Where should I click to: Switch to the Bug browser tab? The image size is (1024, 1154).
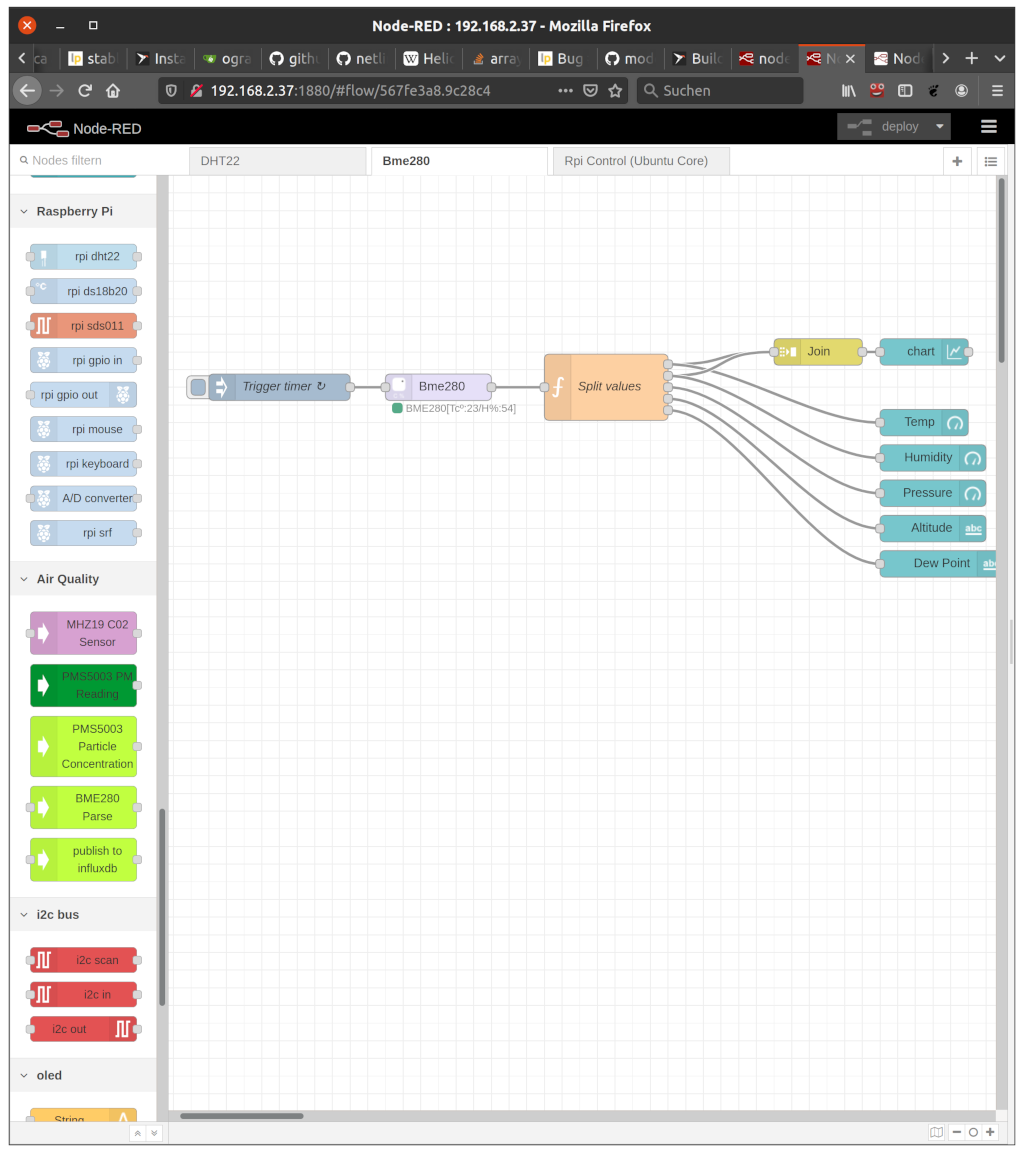coord(561,58)
